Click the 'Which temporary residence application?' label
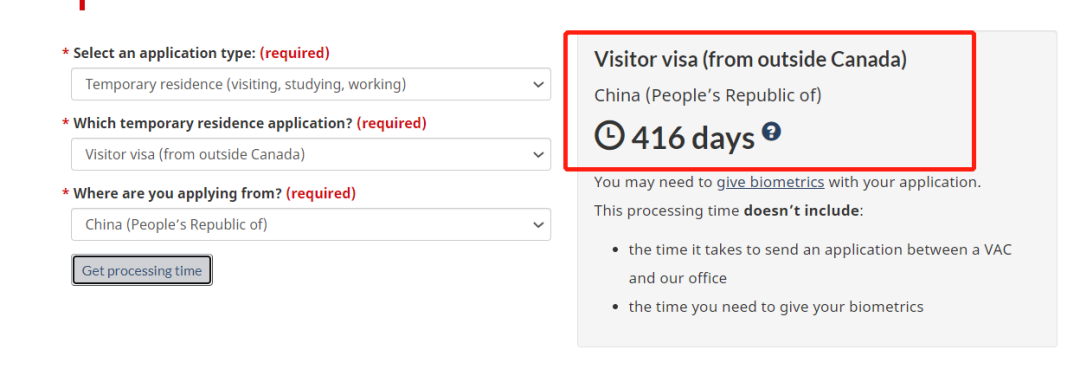 pos(214,123)
